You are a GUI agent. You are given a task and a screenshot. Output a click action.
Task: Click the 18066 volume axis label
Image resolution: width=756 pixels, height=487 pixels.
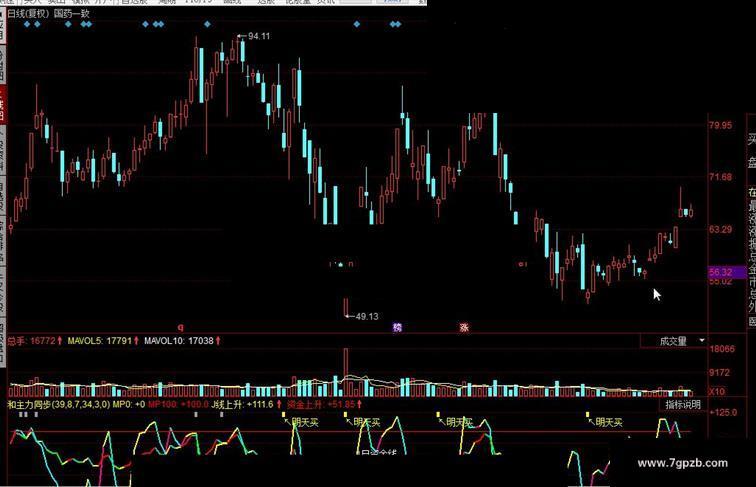pos(722,349)
